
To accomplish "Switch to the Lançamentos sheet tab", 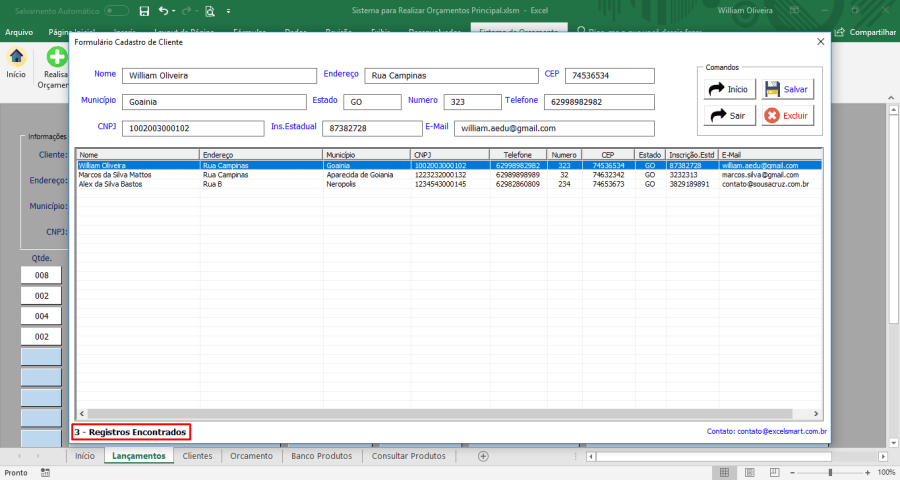I will [138, 456].
